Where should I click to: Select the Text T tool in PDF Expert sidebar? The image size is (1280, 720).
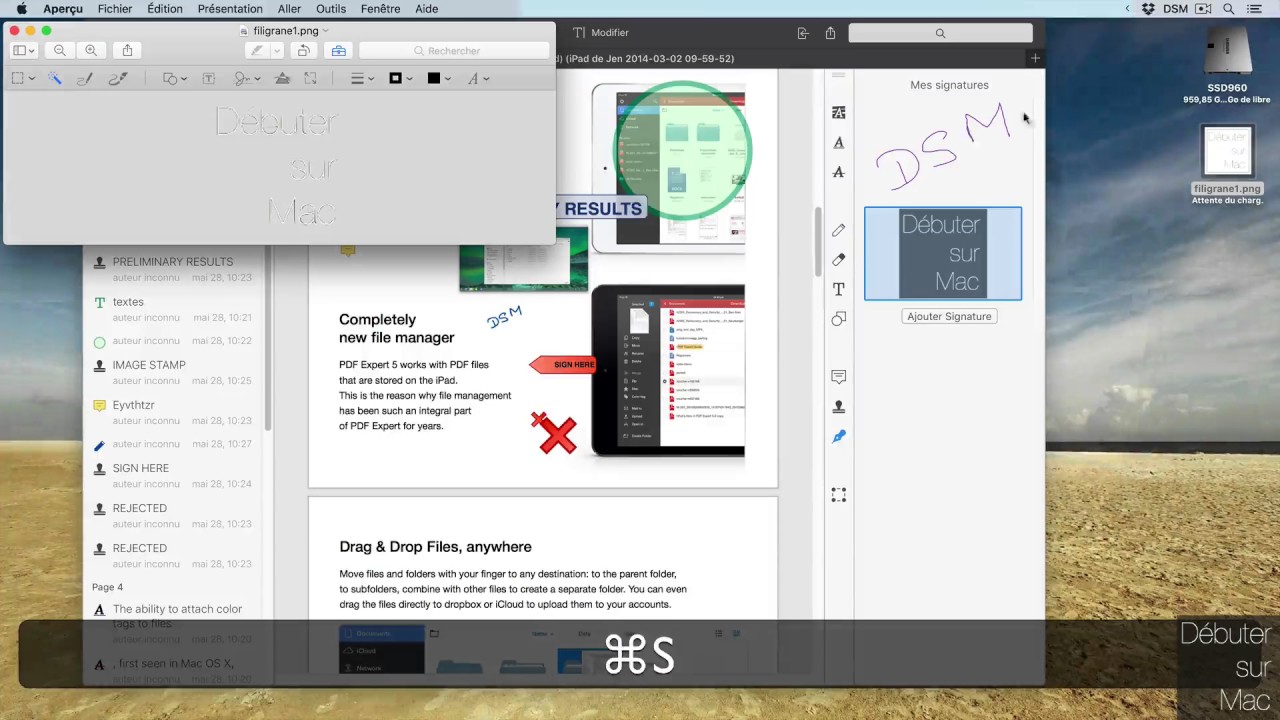point(839,289)
